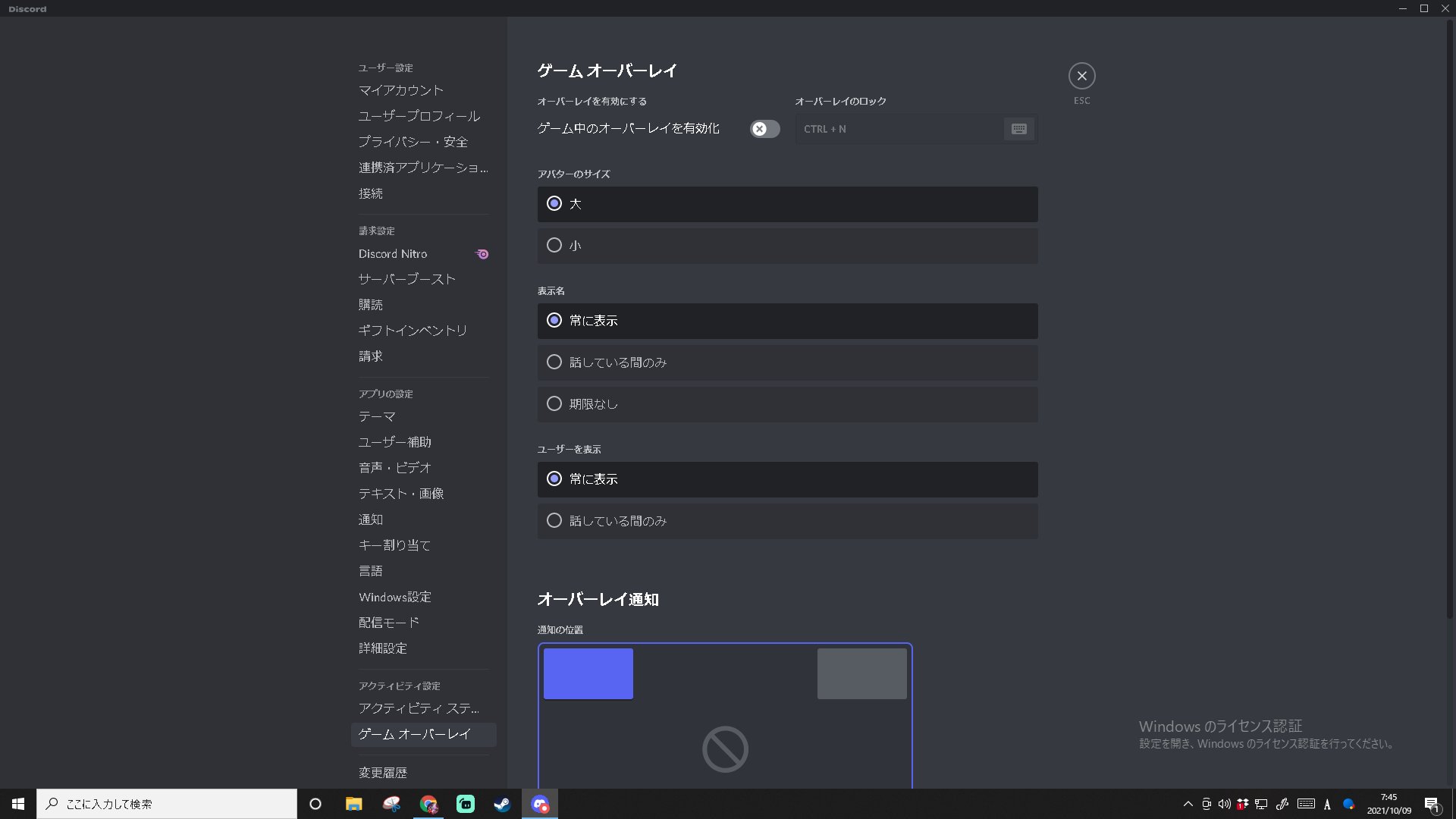Open Chrome from taskbar

click(428, 804)
